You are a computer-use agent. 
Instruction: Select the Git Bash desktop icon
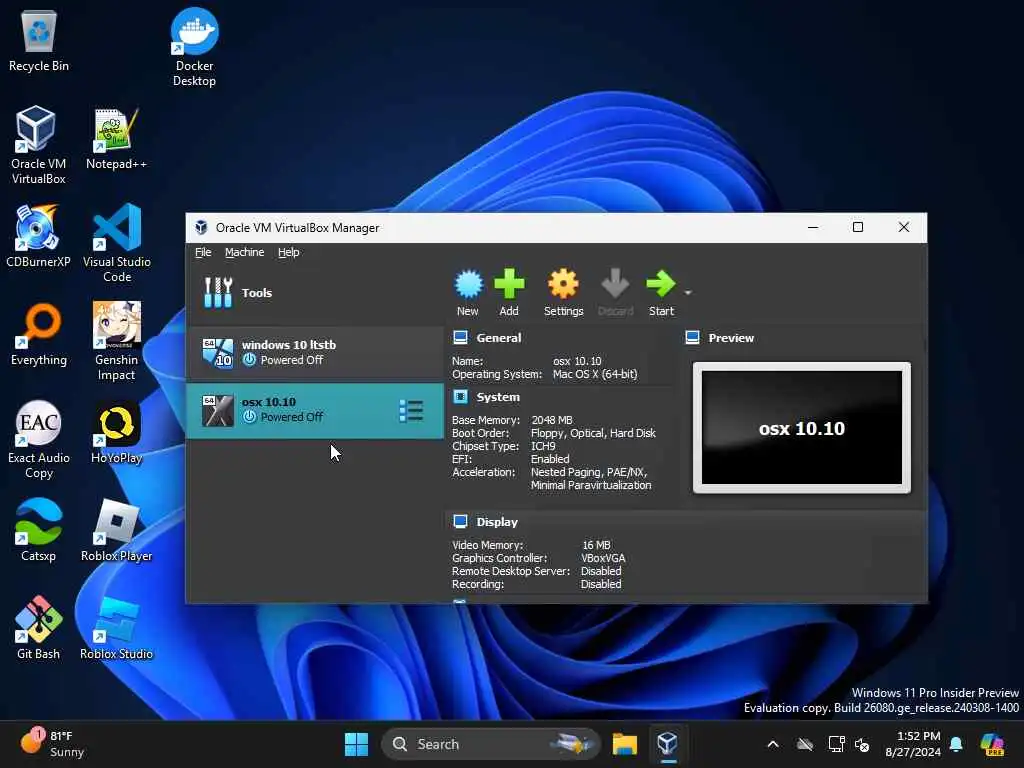[x=39, y=628]
